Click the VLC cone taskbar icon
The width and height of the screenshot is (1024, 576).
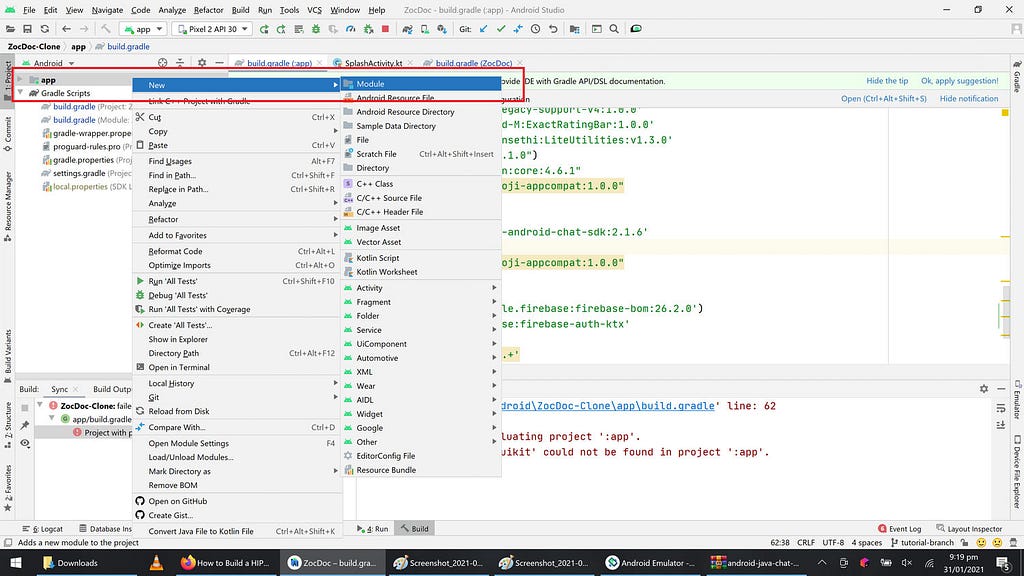coord(156,563)
